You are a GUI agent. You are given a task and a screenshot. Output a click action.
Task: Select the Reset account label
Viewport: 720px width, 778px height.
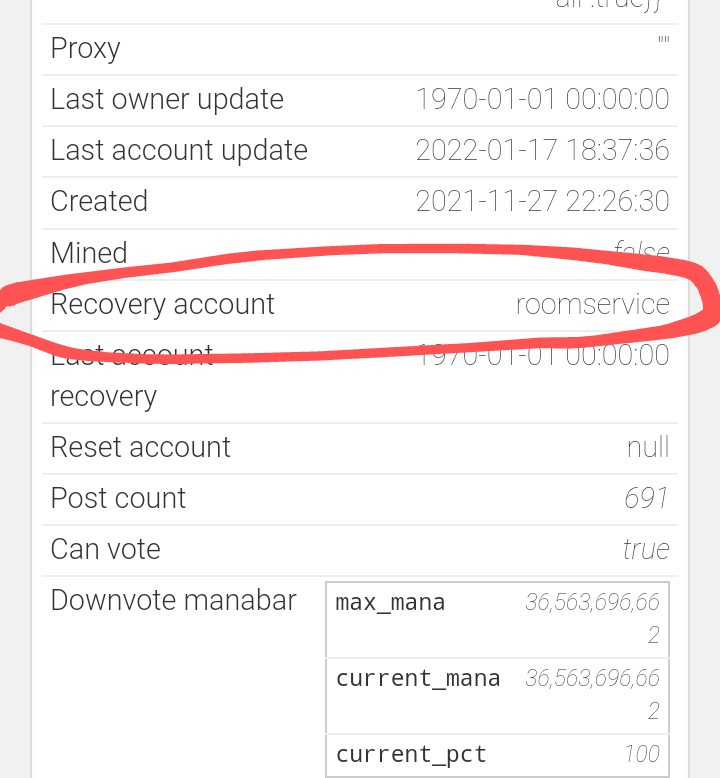coord(140,447)
